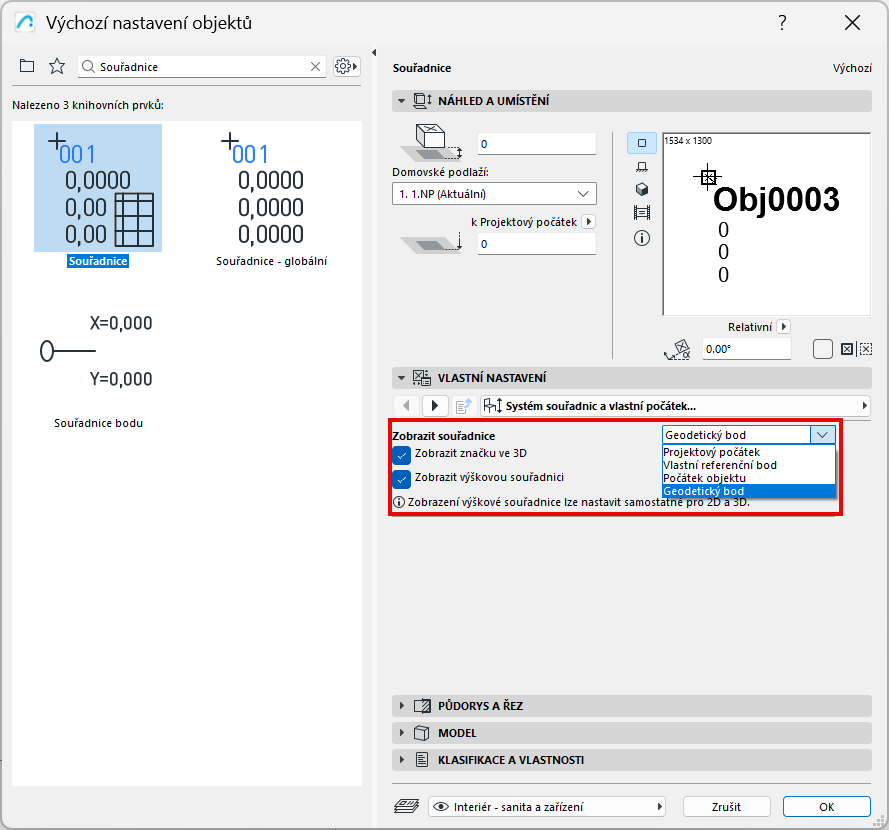
Task: Open library settings gear menu
Action: click(x=346, y=66)
